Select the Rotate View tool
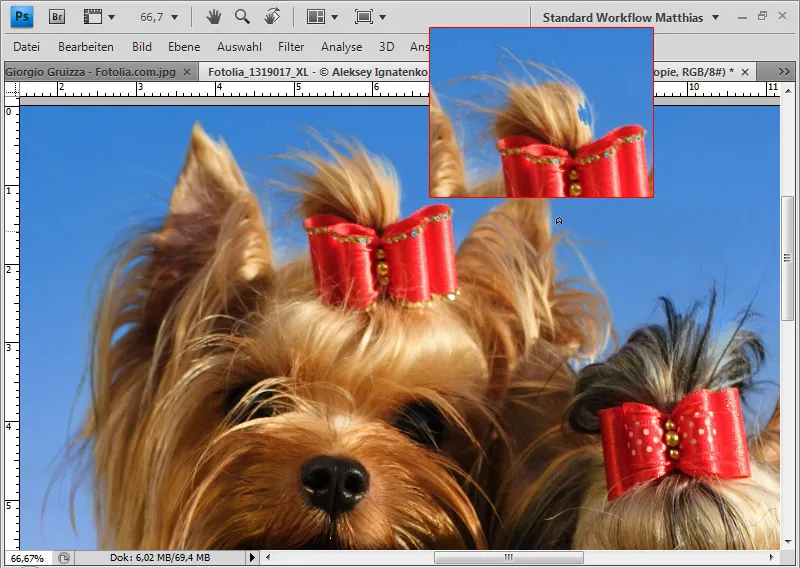The height and width of the screenshot is (568, 800). pos(272,17)
